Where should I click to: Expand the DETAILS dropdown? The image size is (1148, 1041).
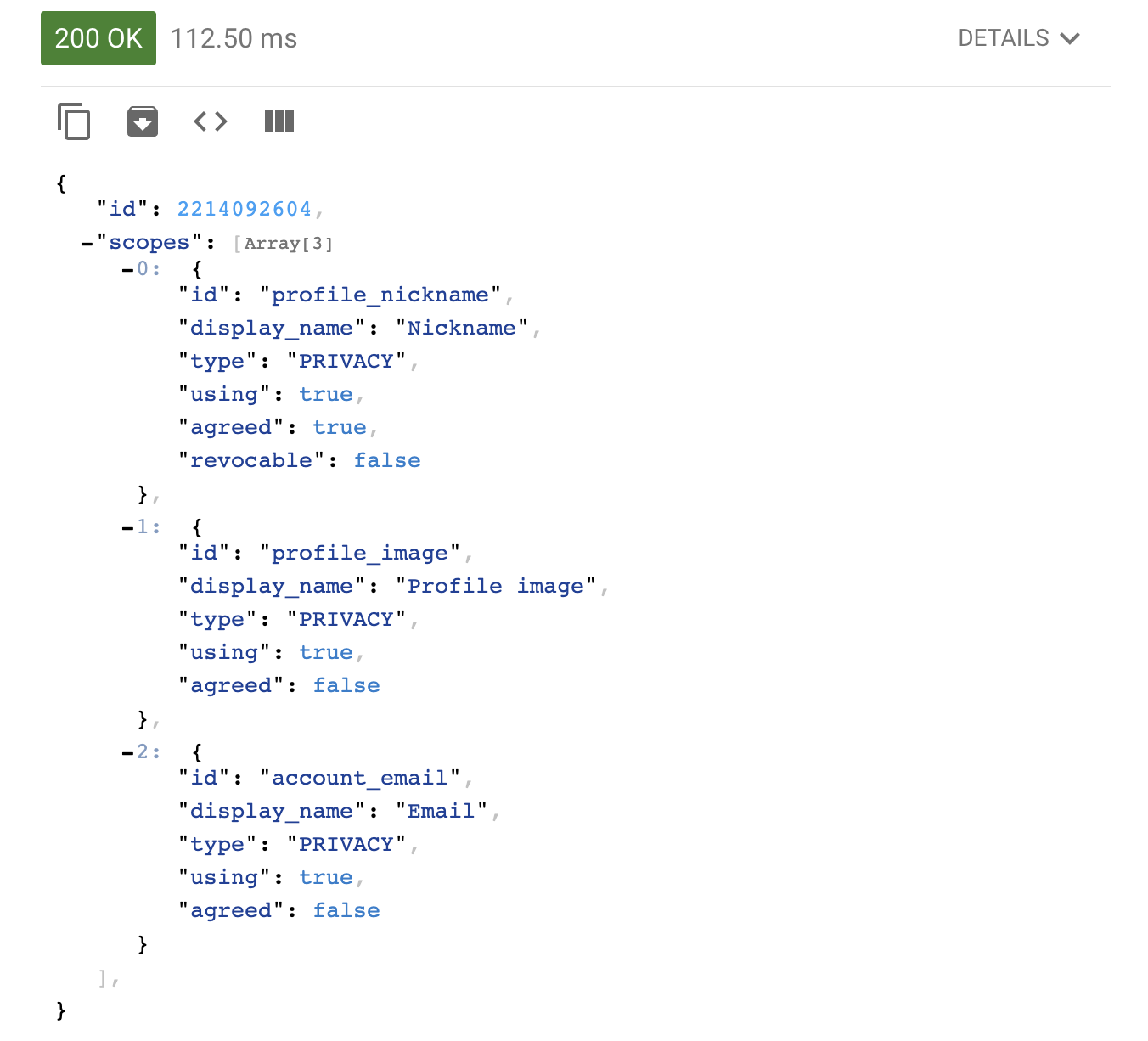click(1019, 38)
